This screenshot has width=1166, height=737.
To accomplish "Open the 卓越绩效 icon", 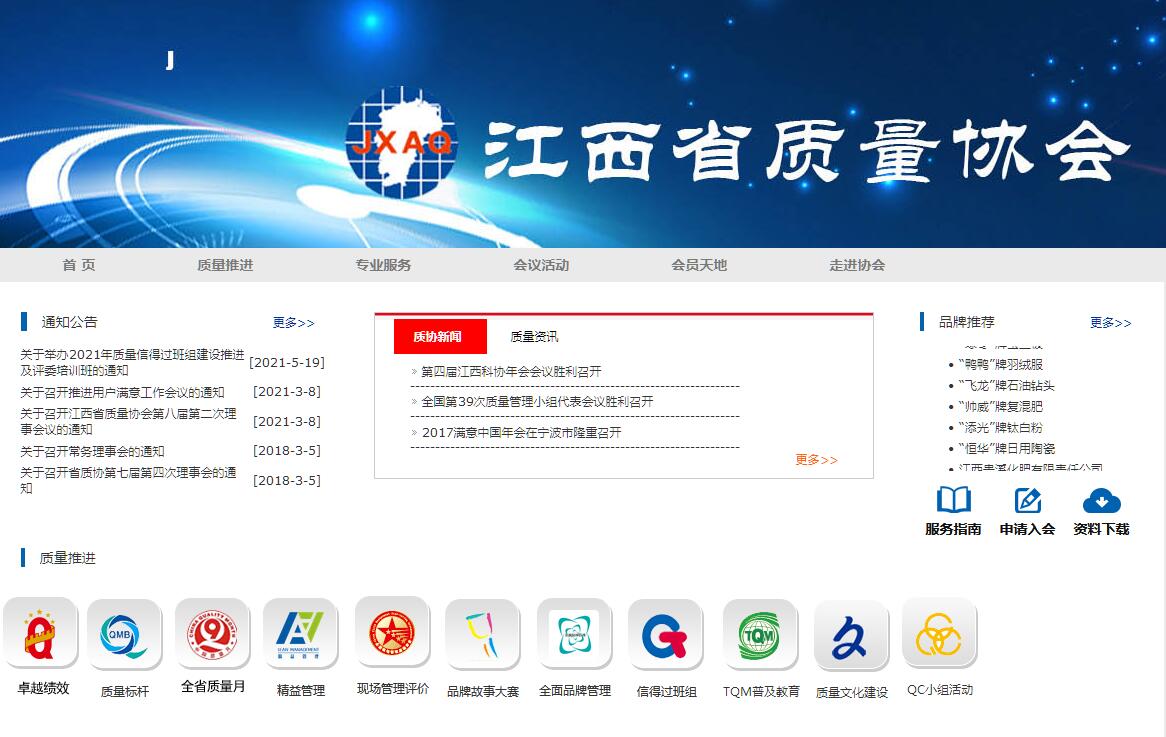I will tap(41, 634).
